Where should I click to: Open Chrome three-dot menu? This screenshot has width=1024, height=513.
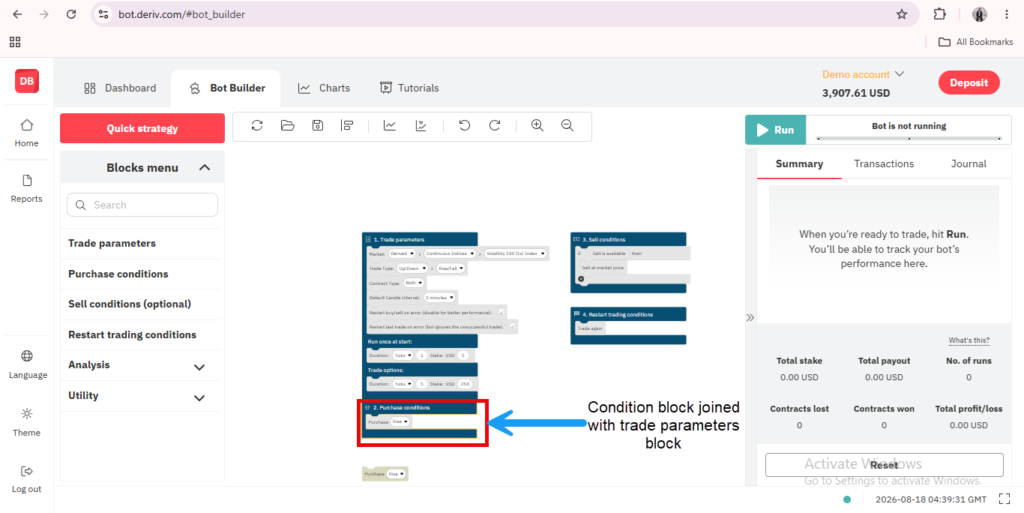tap(1007, 14)
